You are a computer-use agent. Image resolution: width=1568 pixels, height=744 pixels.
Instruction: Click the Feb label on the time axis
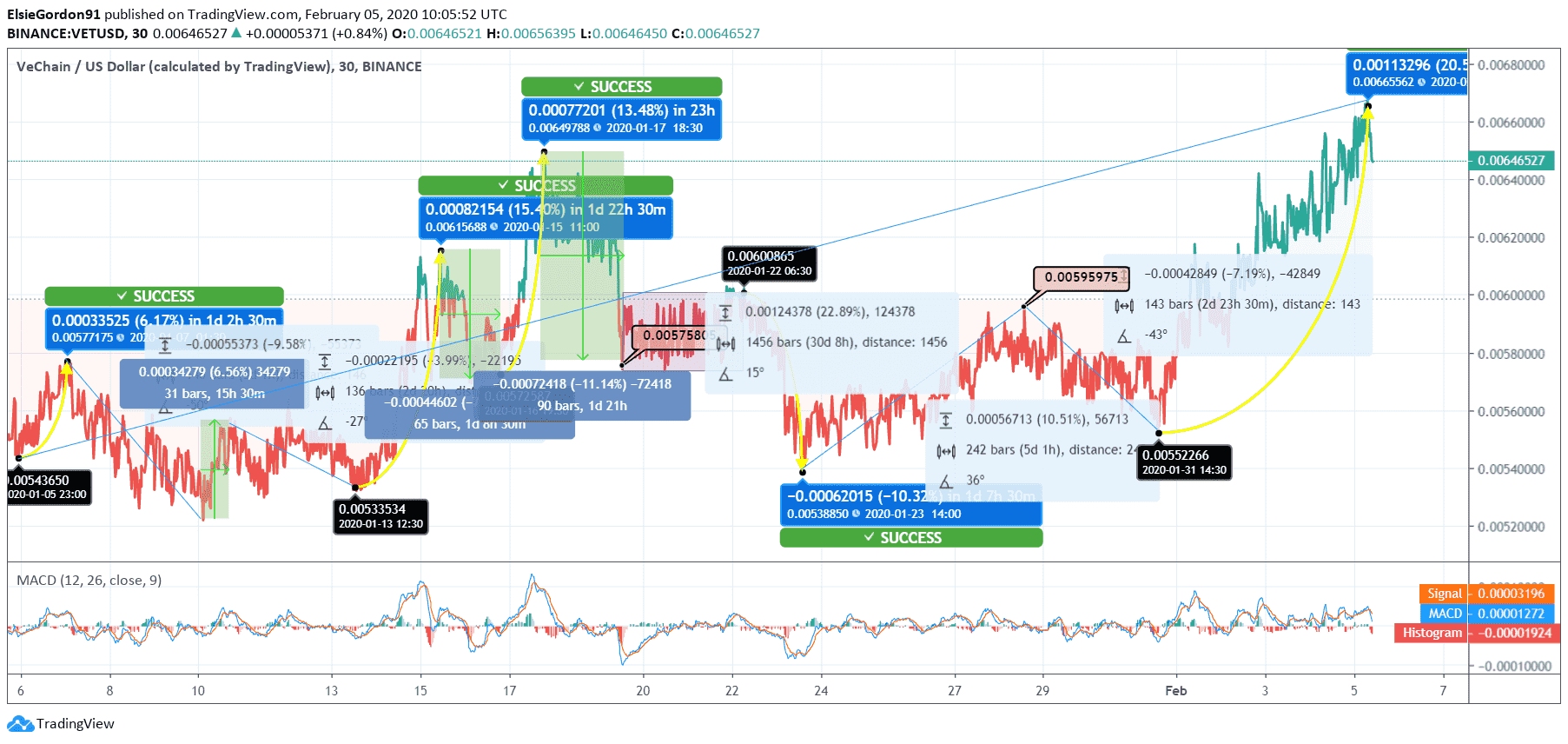[x=1176, y=691]
